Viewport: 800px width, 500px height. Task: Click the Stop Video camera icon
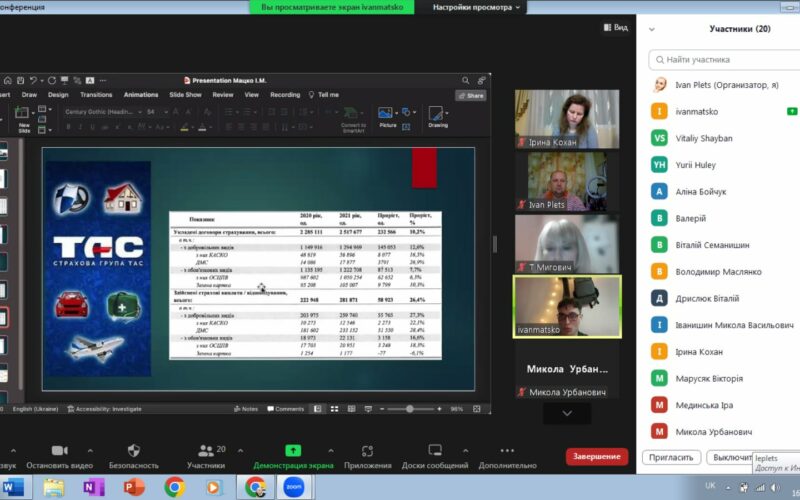tap(59, 451)
